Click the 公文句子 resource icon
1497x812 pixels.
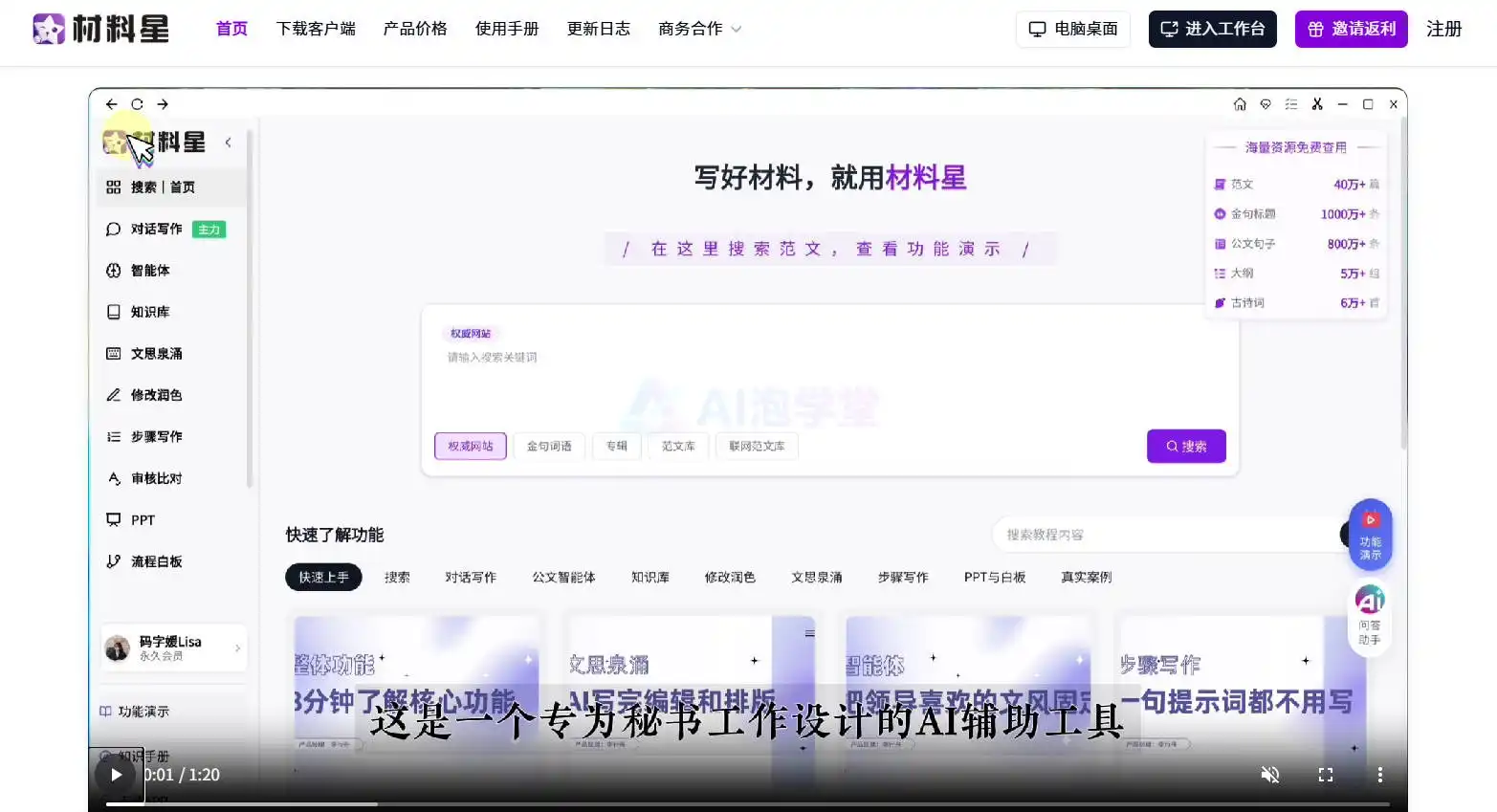click(1220, 244)
